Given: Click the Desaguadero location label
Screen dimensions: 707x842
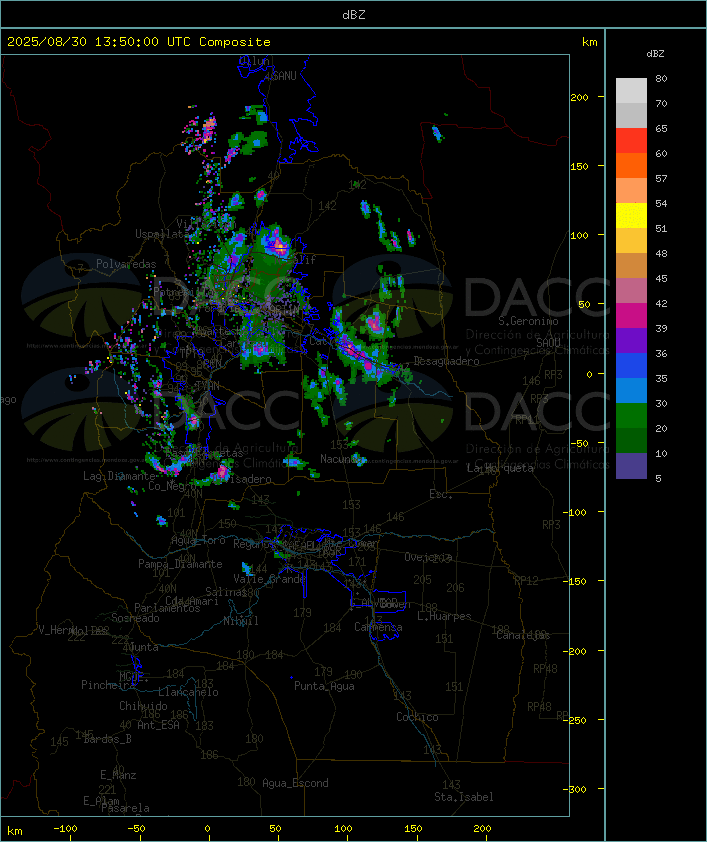Looking at the screenshot, I should tap(446, 361).
